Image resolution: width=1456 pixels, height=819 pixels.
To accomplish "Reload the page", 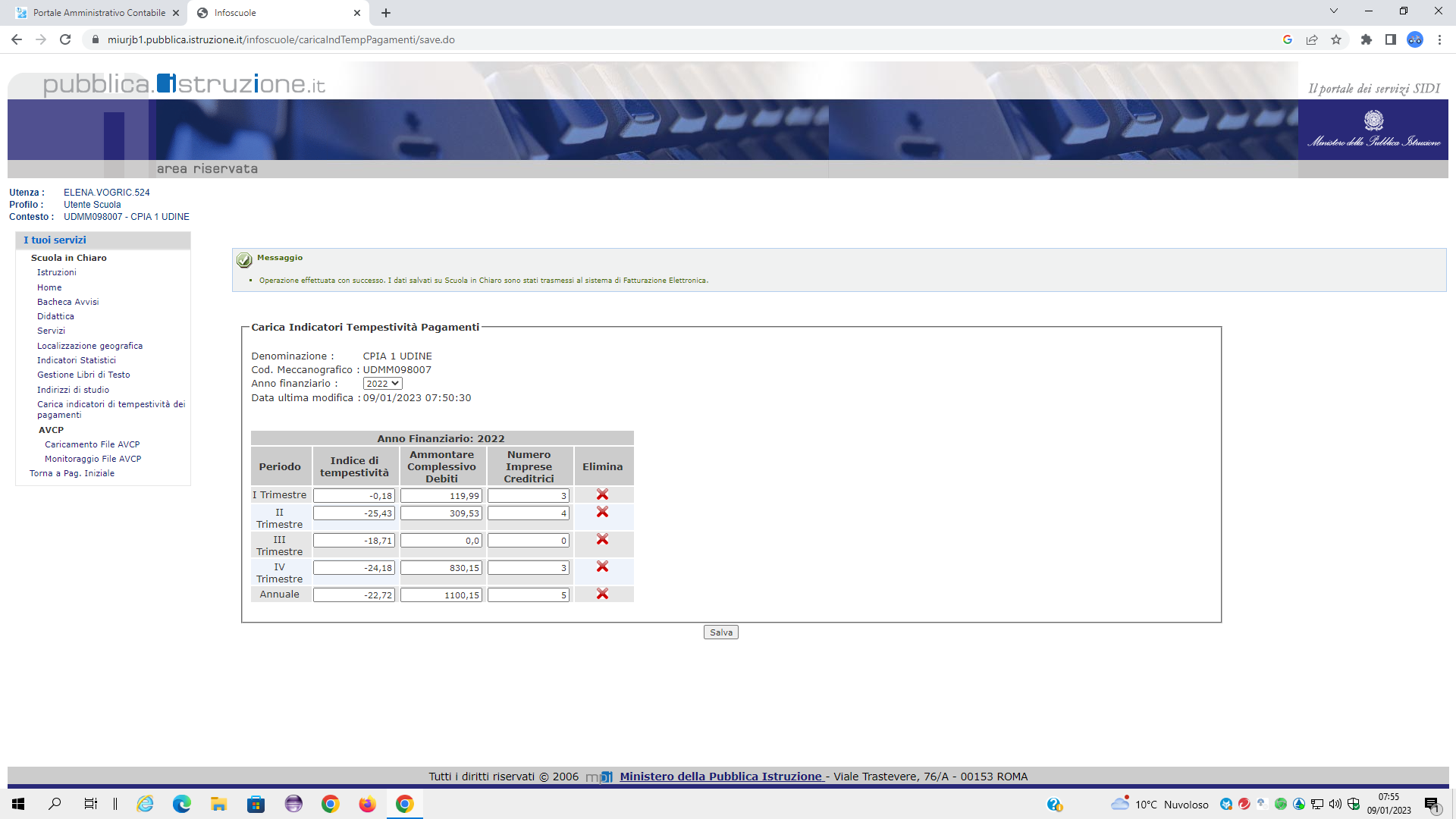I will (x=65, y=39).
